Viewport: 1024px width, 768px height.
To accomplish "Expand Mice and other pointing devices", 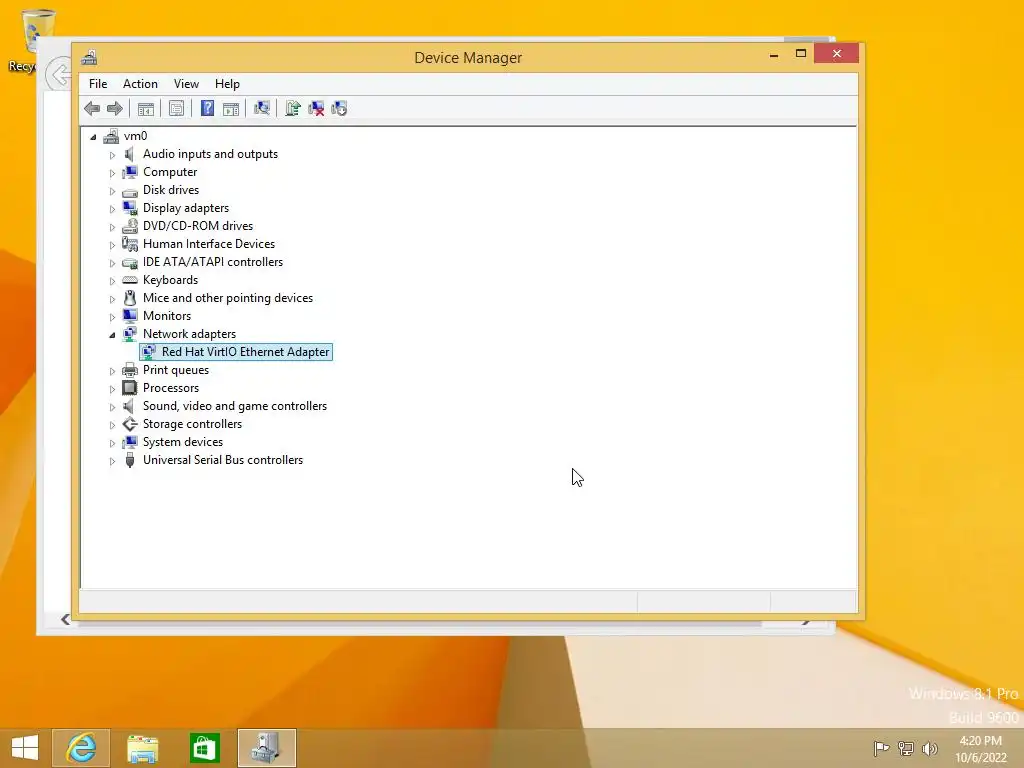I will [112, 299].
